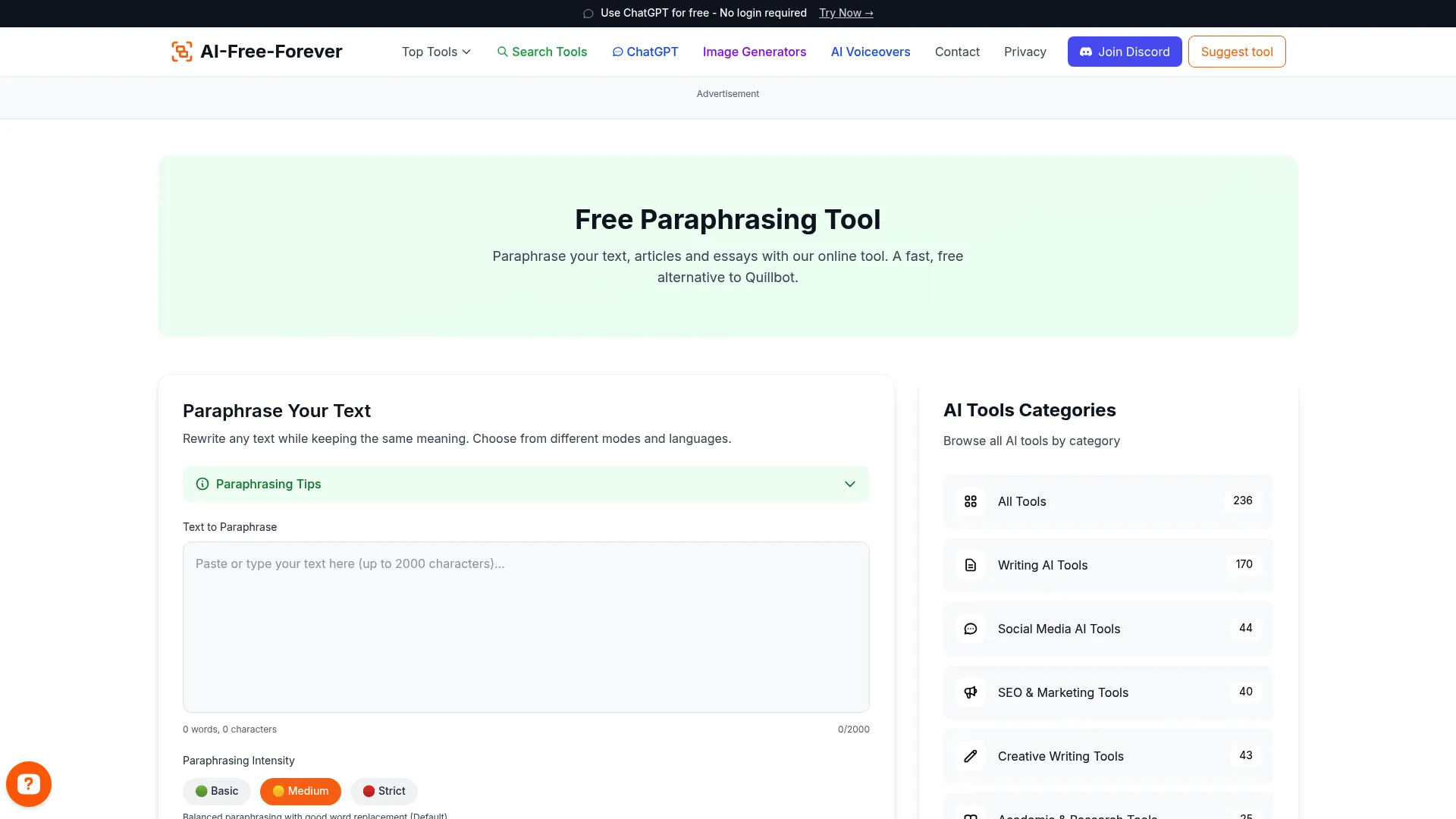Click the Discord icon on Join Discord button
Image resolution: width=1456 pixels, height=819 pixels.
(1085, 52)
